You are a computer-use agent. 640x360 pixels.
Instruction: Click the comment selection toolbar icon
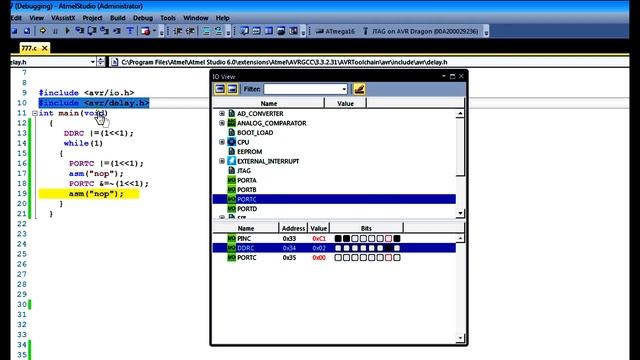(206, 31)
